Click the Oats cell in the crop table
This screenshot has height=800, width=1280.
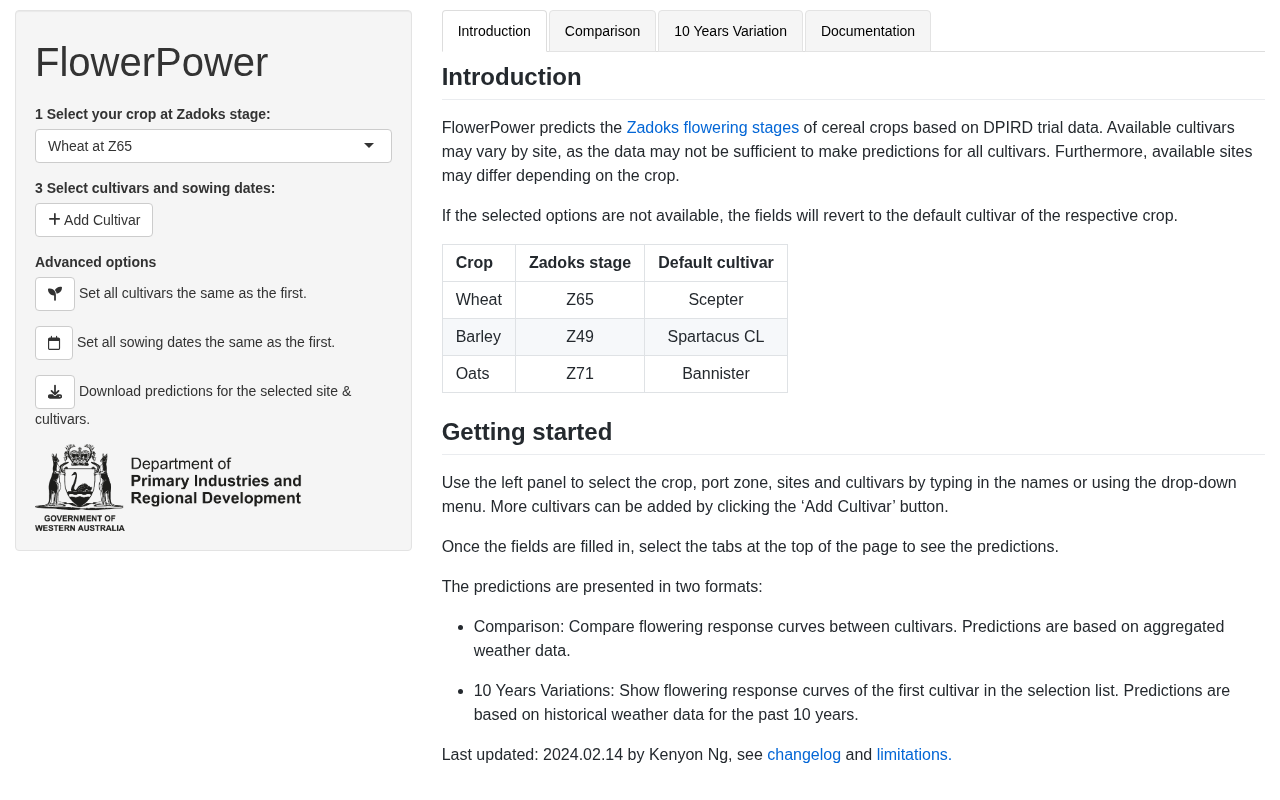[x=473, y=374]
